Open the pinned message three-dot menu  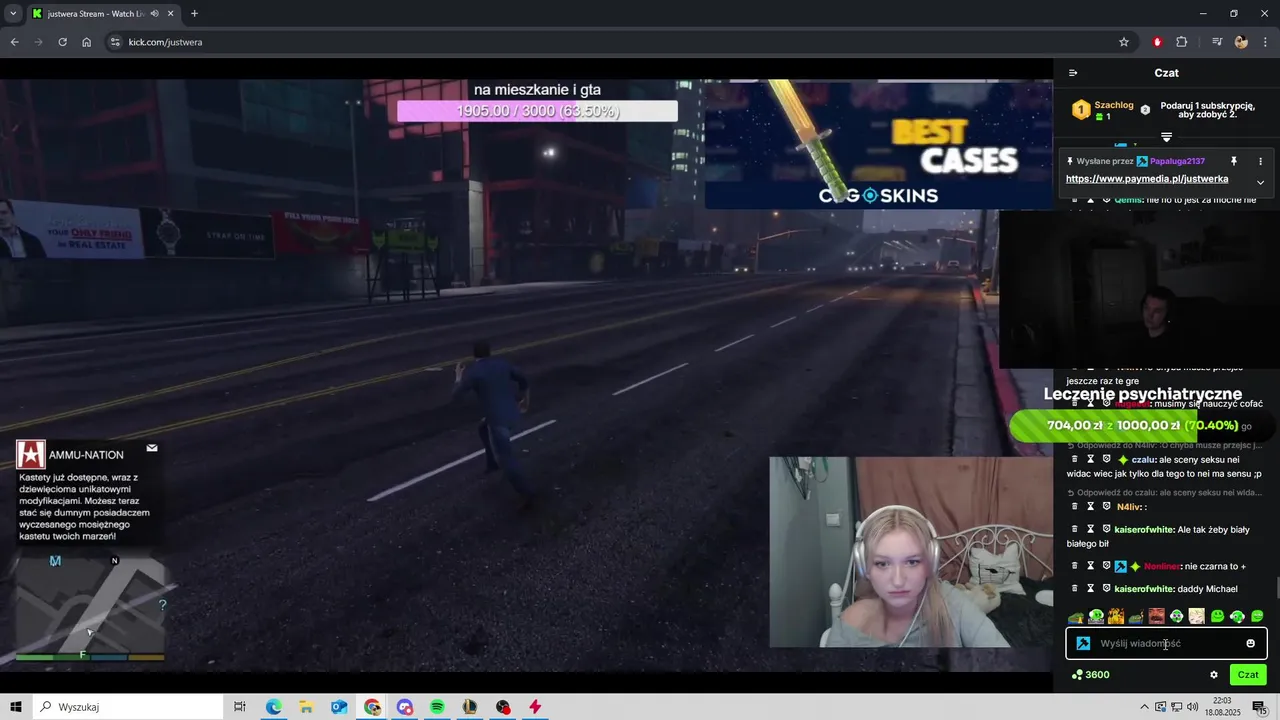click(1260, 161)
